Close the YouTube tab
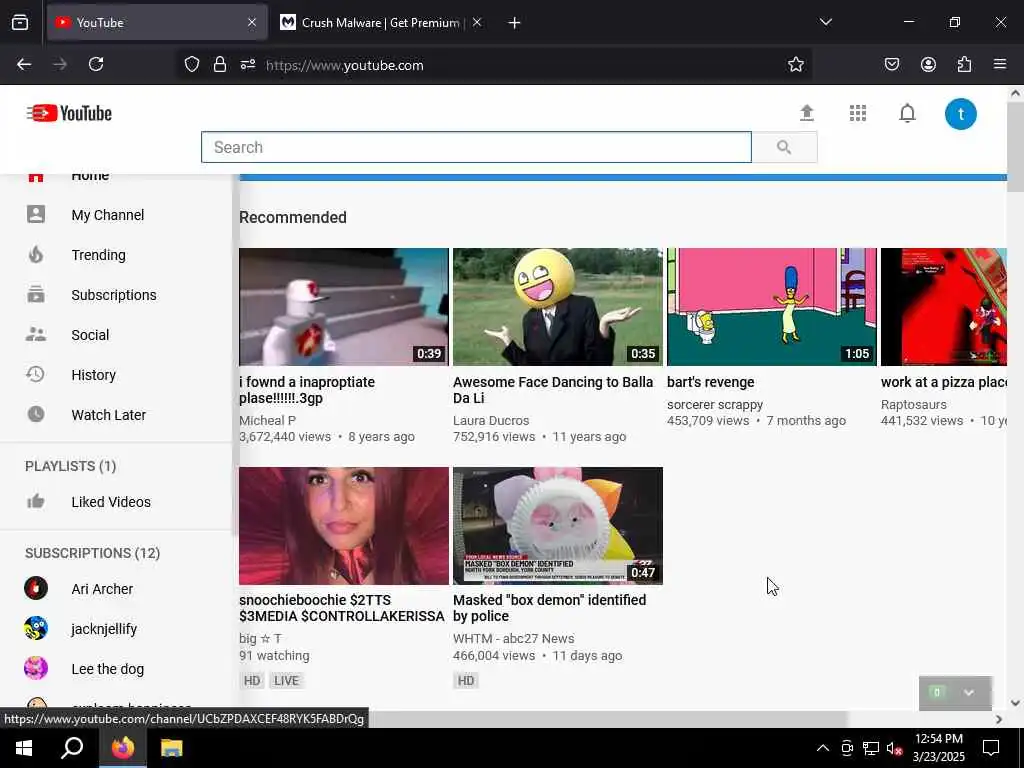Image resolution: width=1024 pixels, height=768 pixels. (x=252, y=23)
